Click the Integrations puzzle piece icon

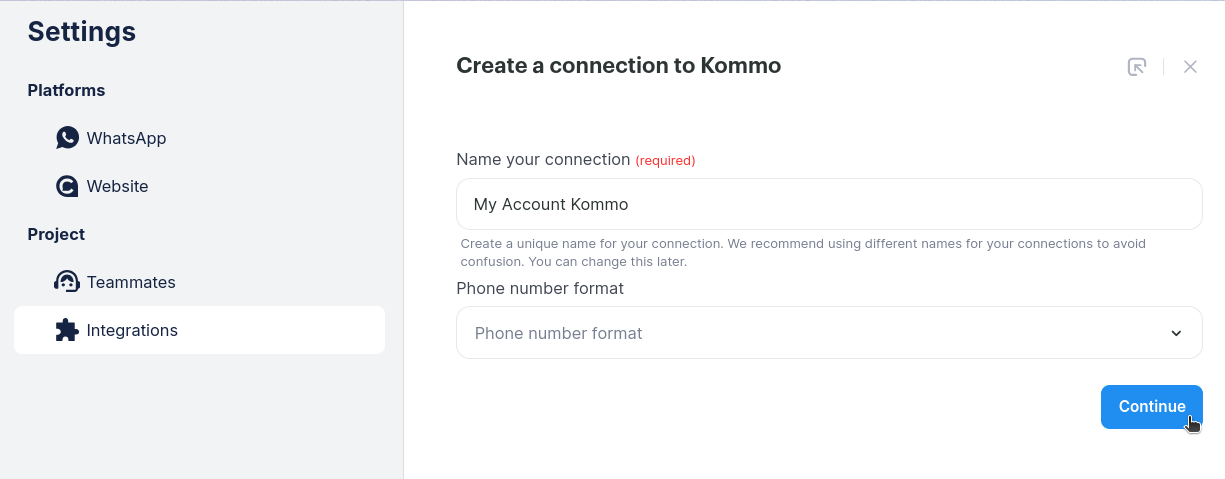pos(67,330)
